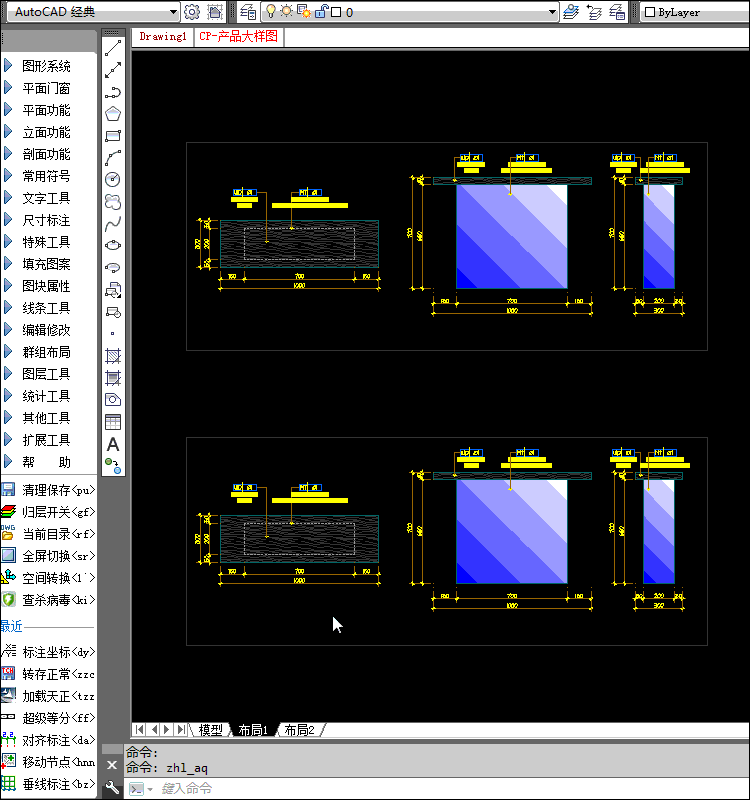Select the Table tool
The height and width of the screenshot is (800, 750).
[113, 421]
